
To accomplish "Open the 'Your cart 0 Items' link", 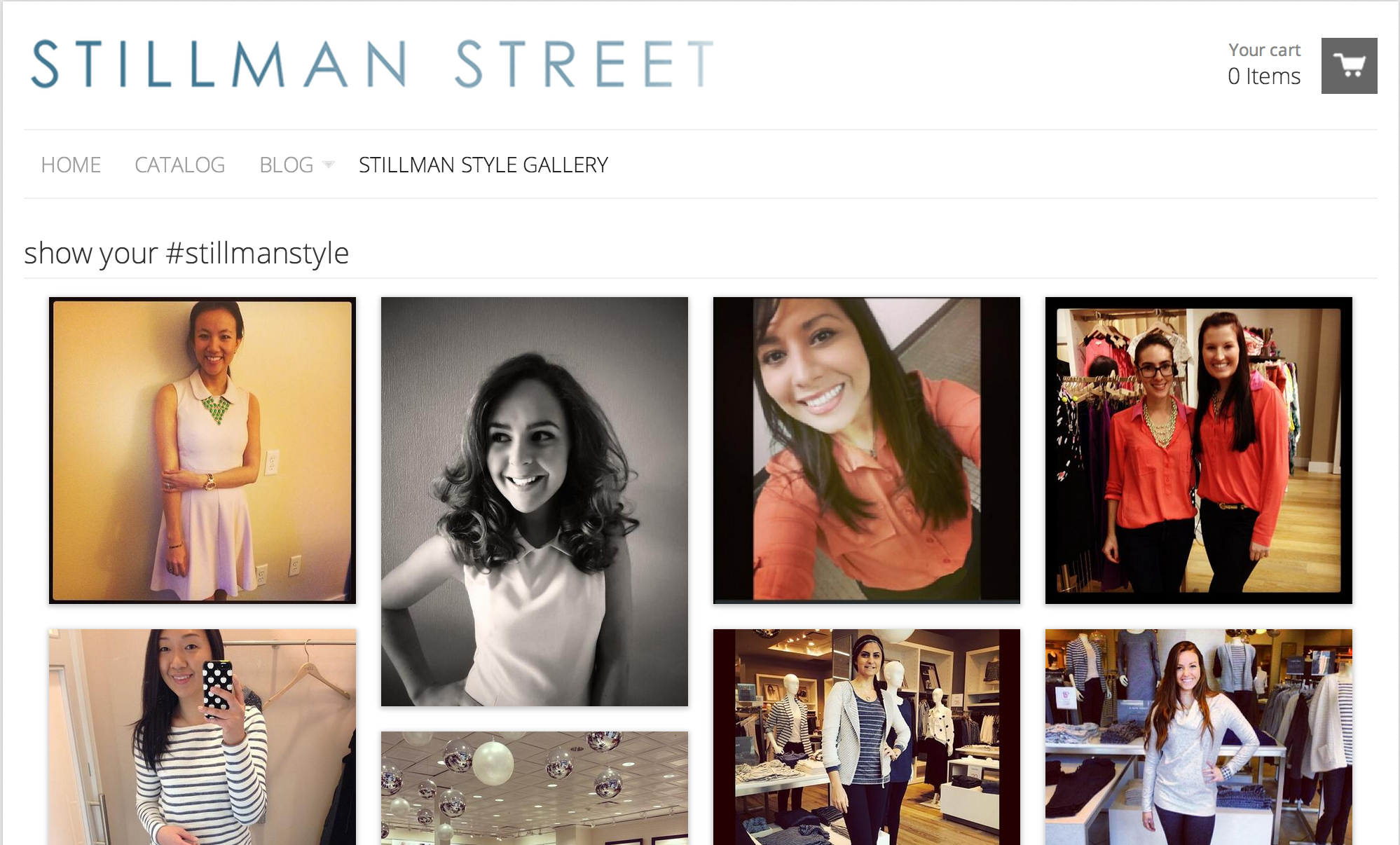I will (x=1264, y=64).
